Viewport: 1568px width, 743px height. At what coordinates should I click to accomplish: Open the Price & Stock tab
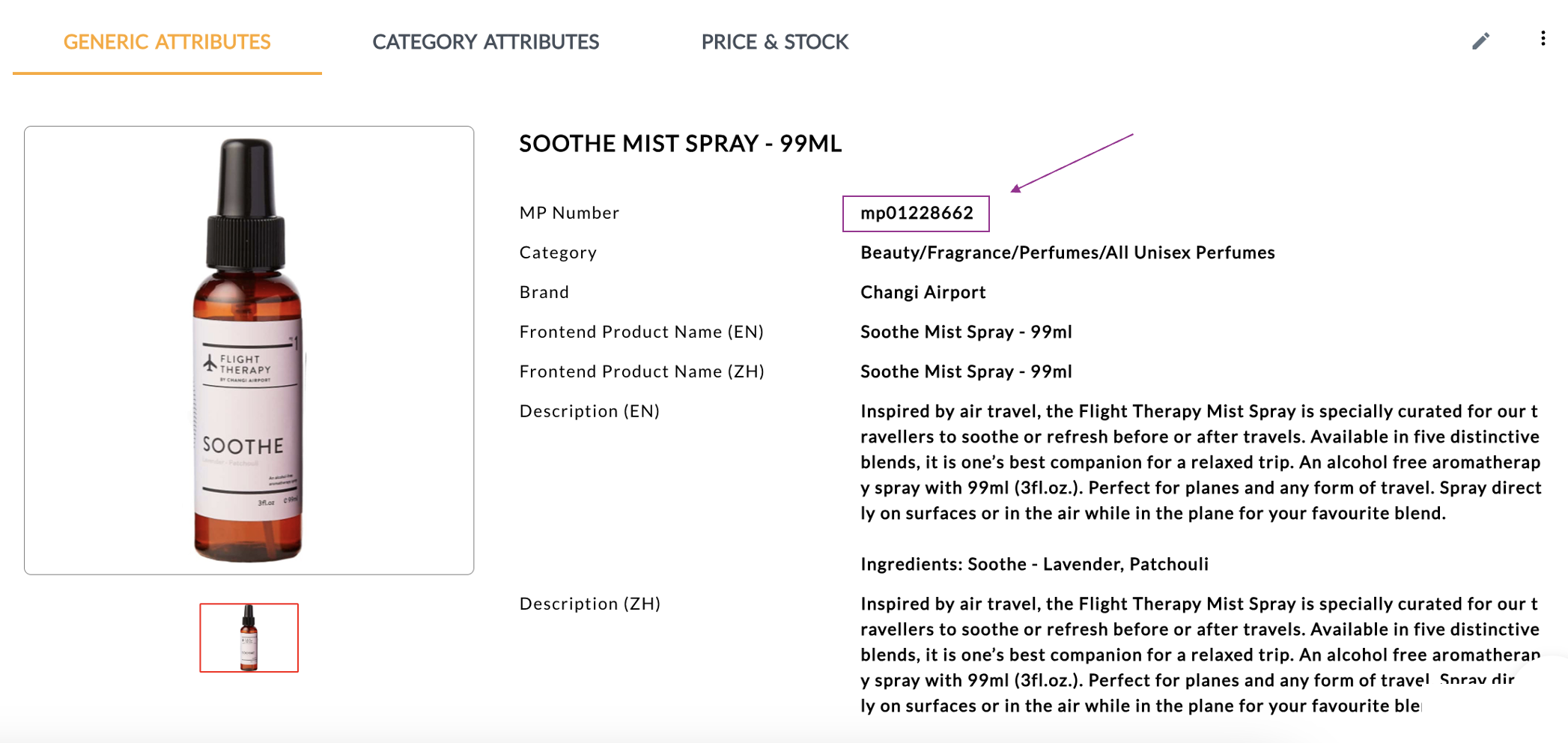[x=774, y=42]
